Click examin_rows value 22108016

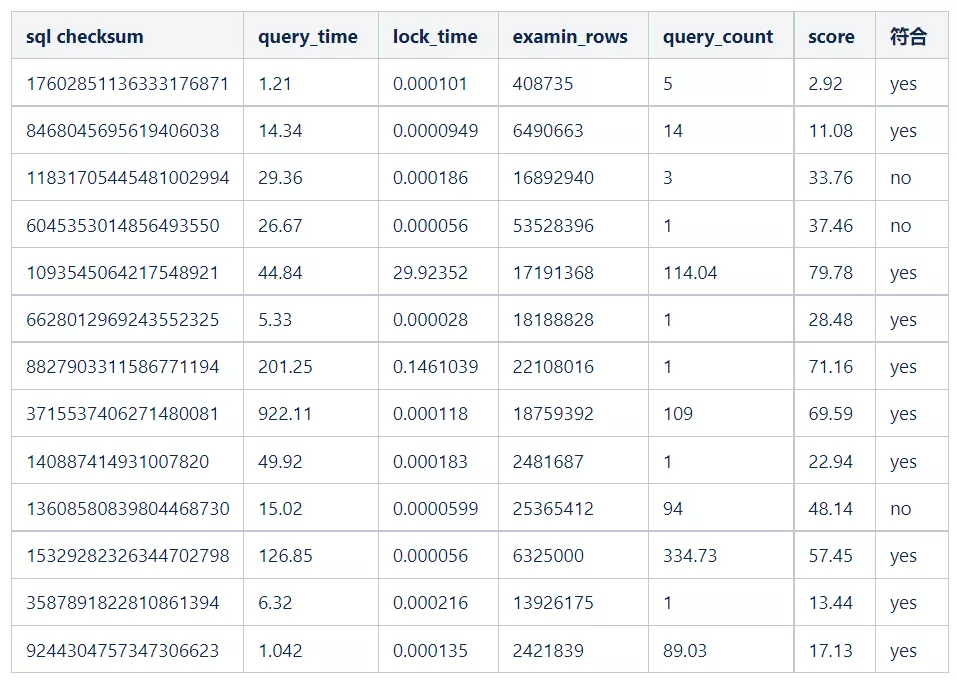pyautogui.click(x=553, y=367)
